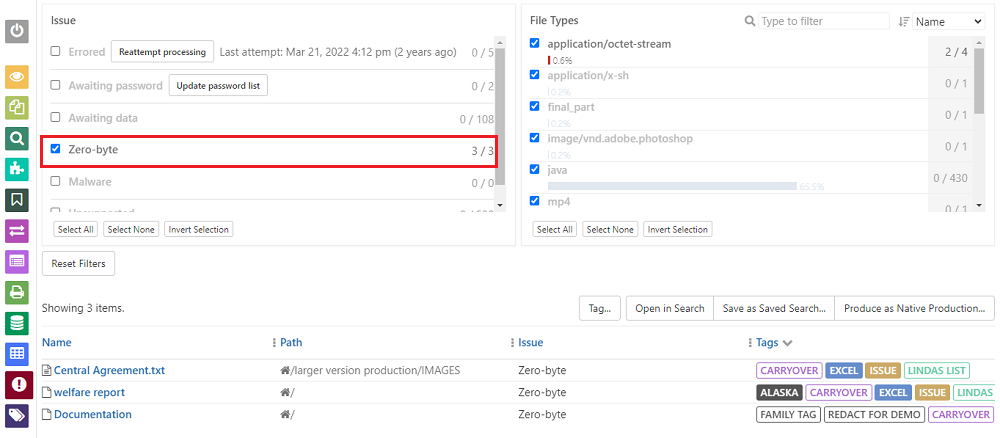
Task: Uncheck application/octet-stream file type
Action: (x=534, y=43)
